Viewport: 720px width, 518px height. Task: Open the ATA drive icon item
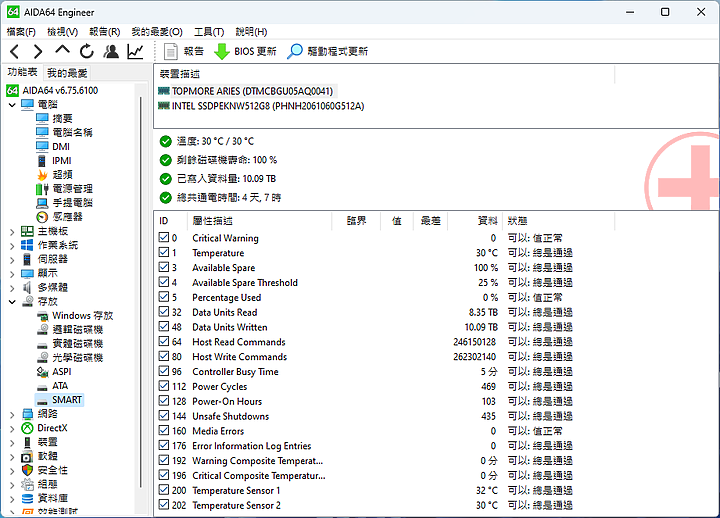click(x=43, y=387)
